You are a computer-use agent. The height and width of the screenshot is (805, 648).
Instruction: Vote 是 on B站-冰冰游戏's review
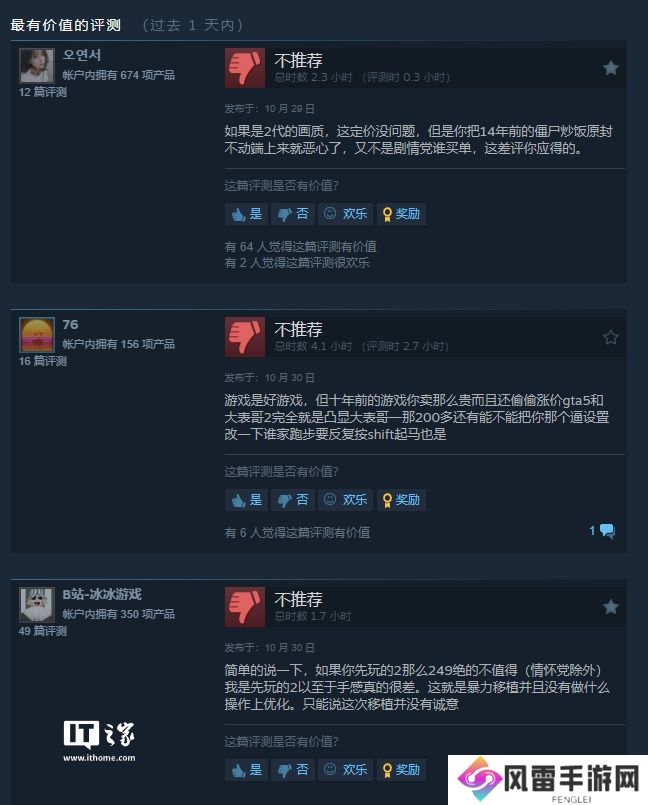(246, 770)
